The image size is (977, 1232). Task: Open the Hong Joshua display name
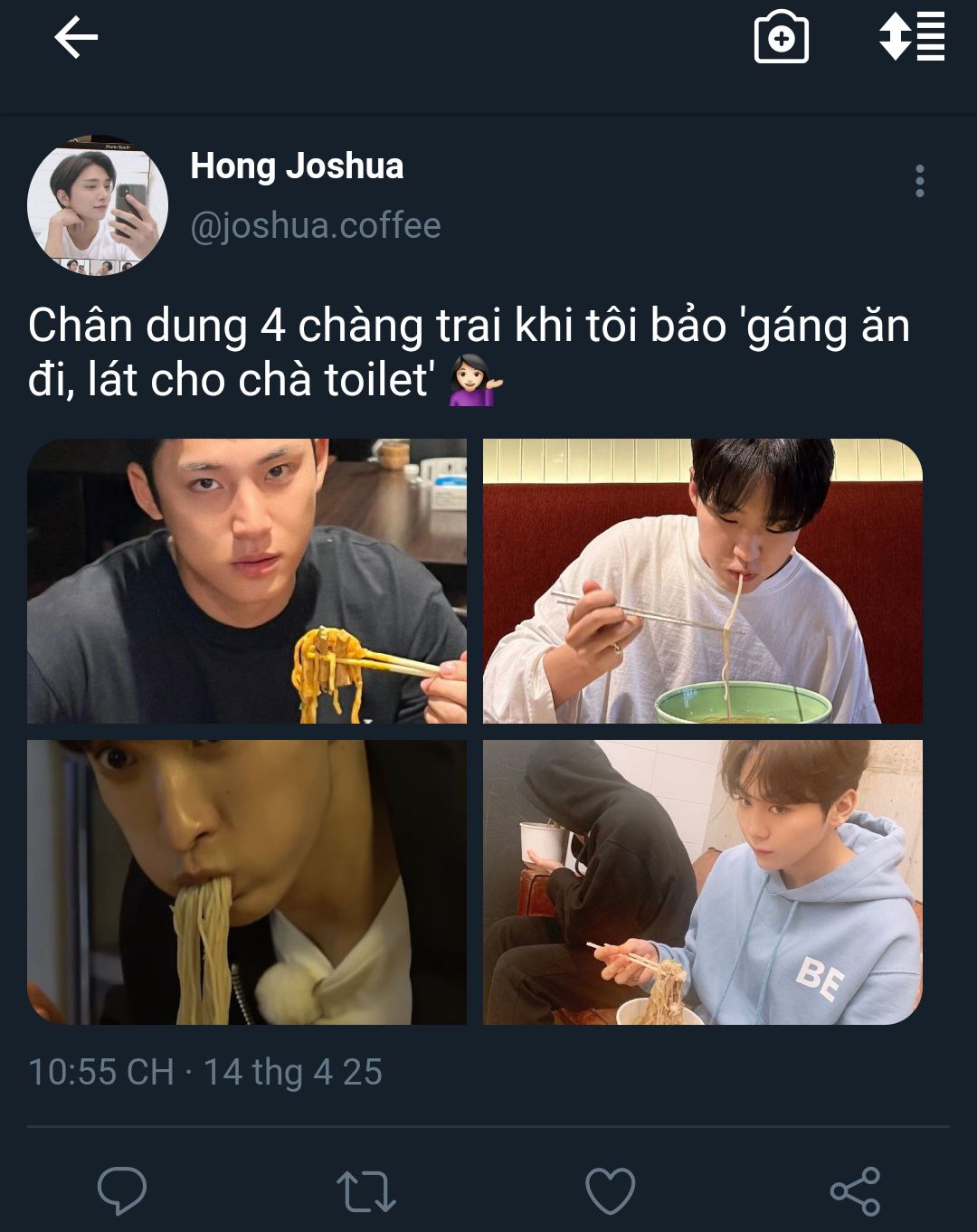297,166
